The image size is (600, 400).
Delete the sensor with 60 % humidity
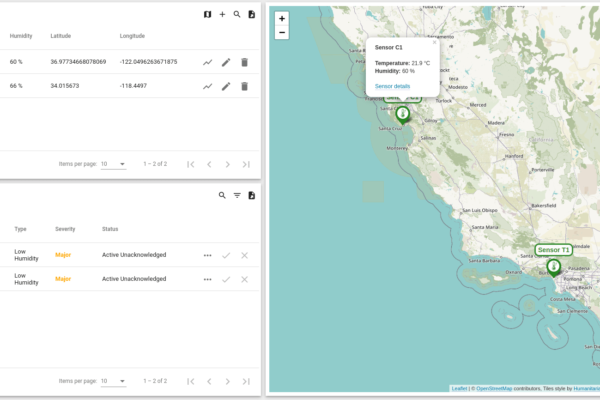[x=244, y=62]
